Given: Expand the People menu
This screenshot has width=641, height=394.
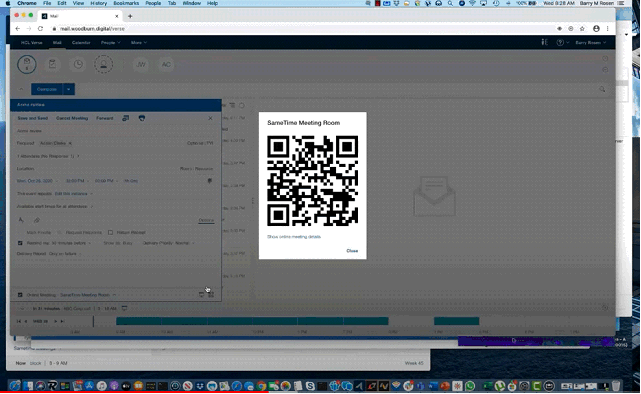Looking at the screenshot, I should tap(110, 43).
